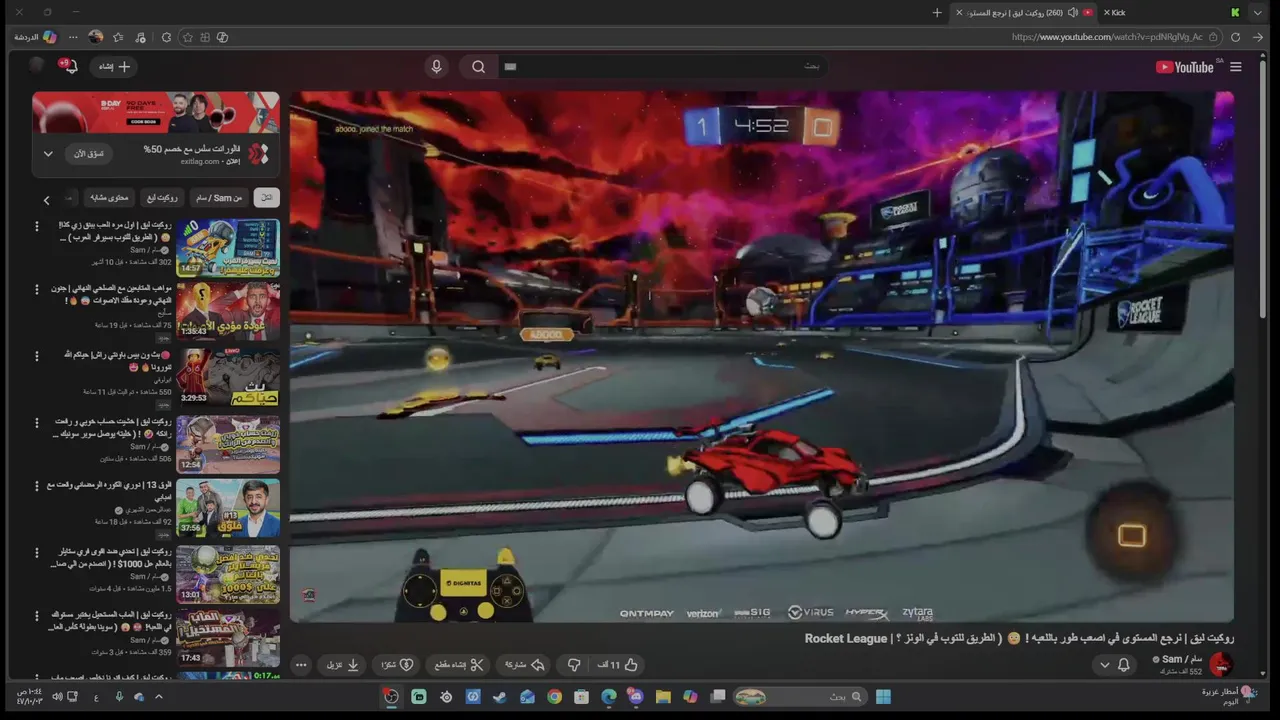
Task: Create a clip (إنشاء مقطع)
Action: [x=460, y=665]
